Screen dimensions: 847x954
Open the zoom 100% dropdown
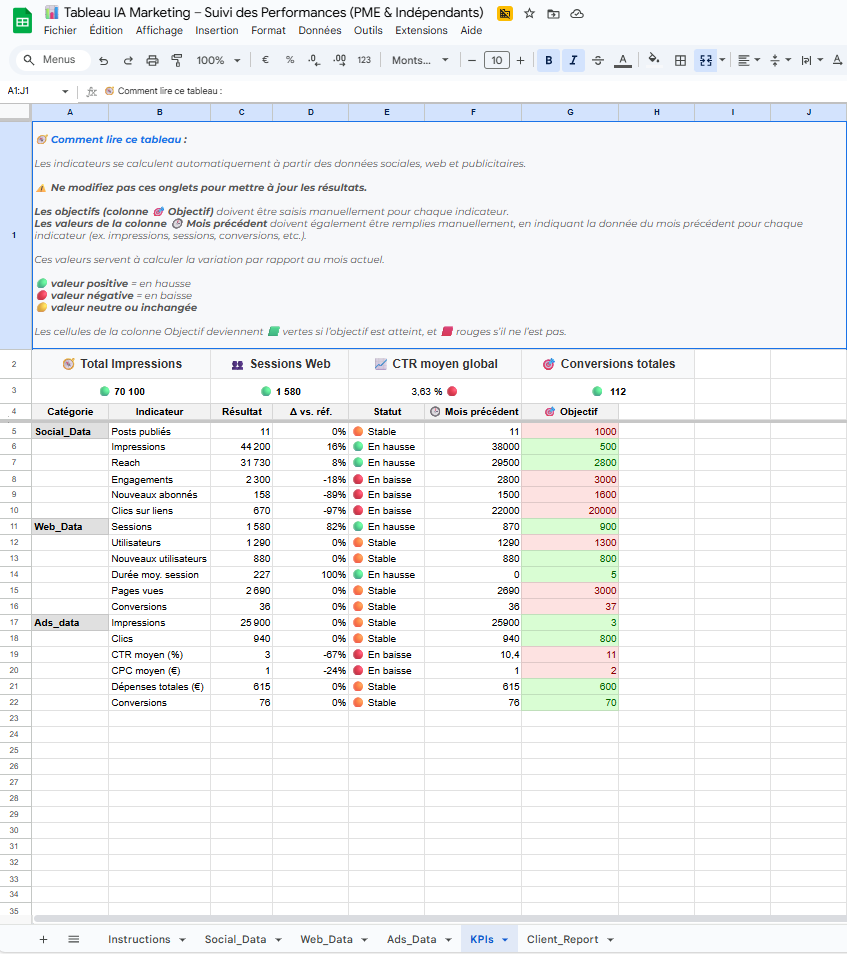(x=217, y=61)
